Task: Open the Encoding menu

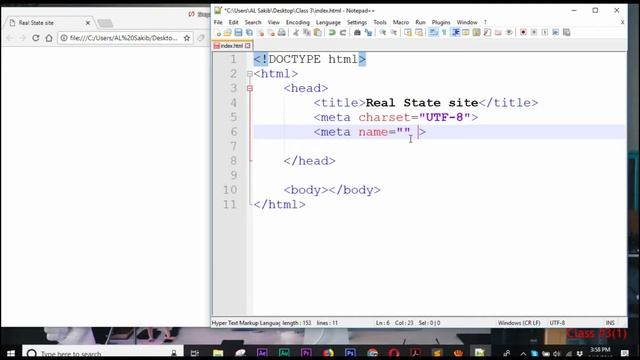Action: (298, 22)
